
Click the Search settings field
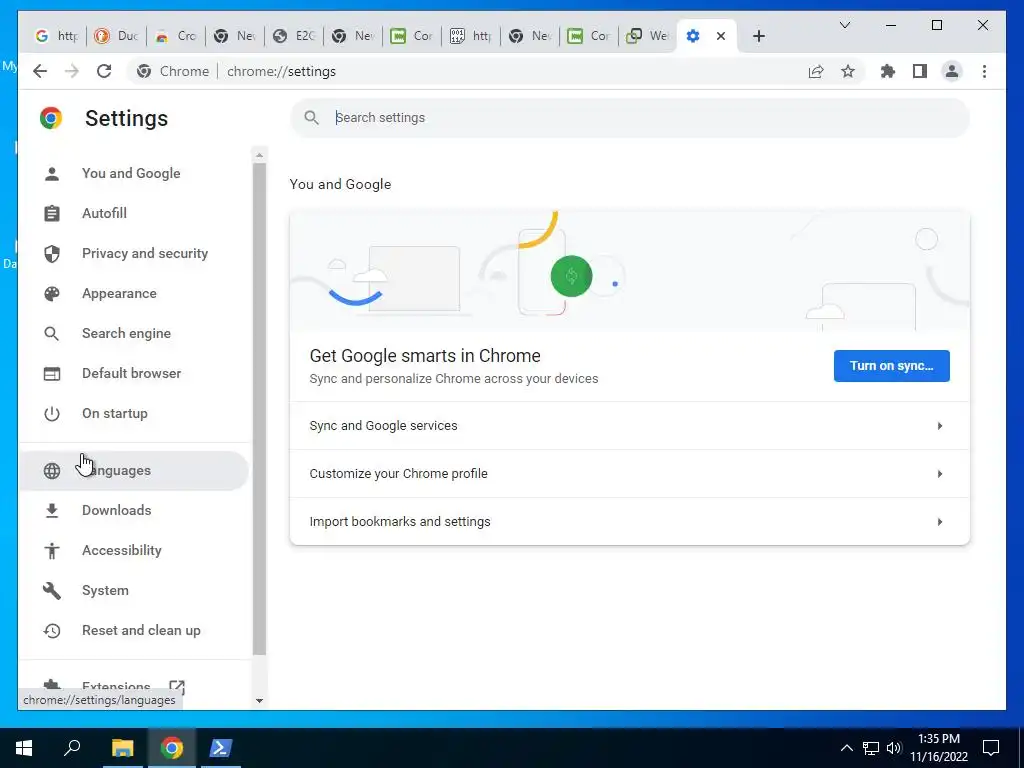(x=630, y=118)
